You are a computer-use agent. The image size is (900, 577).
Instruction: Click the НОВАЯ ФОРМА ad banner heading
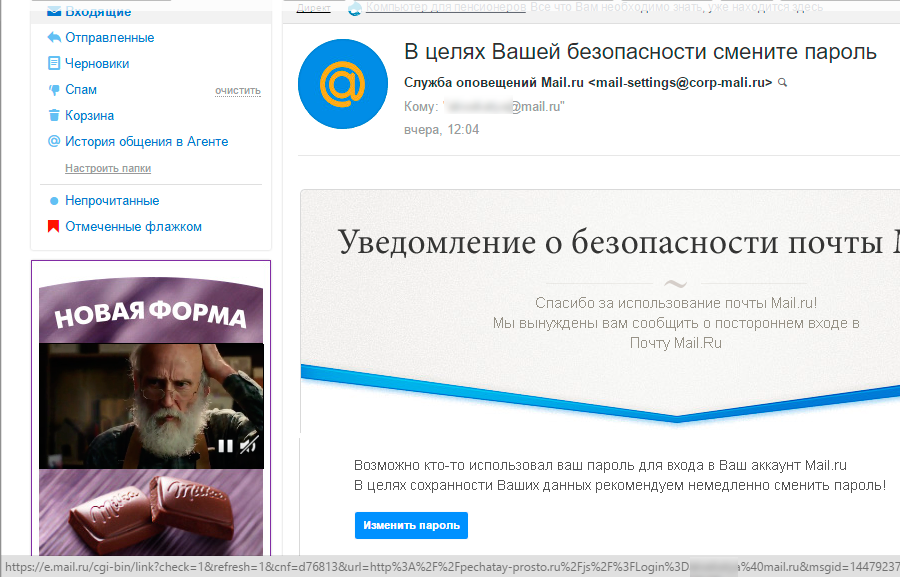tap(150, 313)
